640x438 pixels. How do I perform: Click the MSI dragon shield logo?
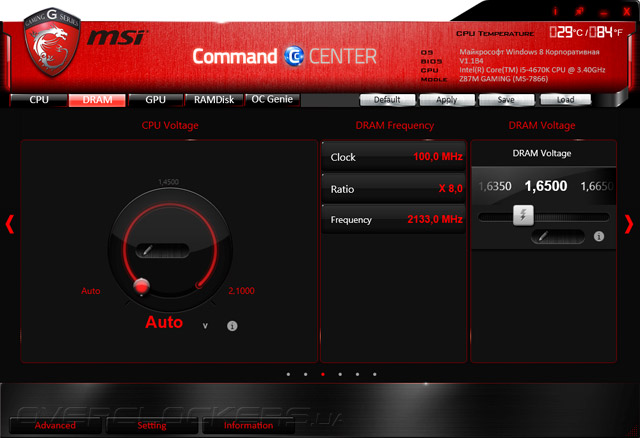pos(52,42)
